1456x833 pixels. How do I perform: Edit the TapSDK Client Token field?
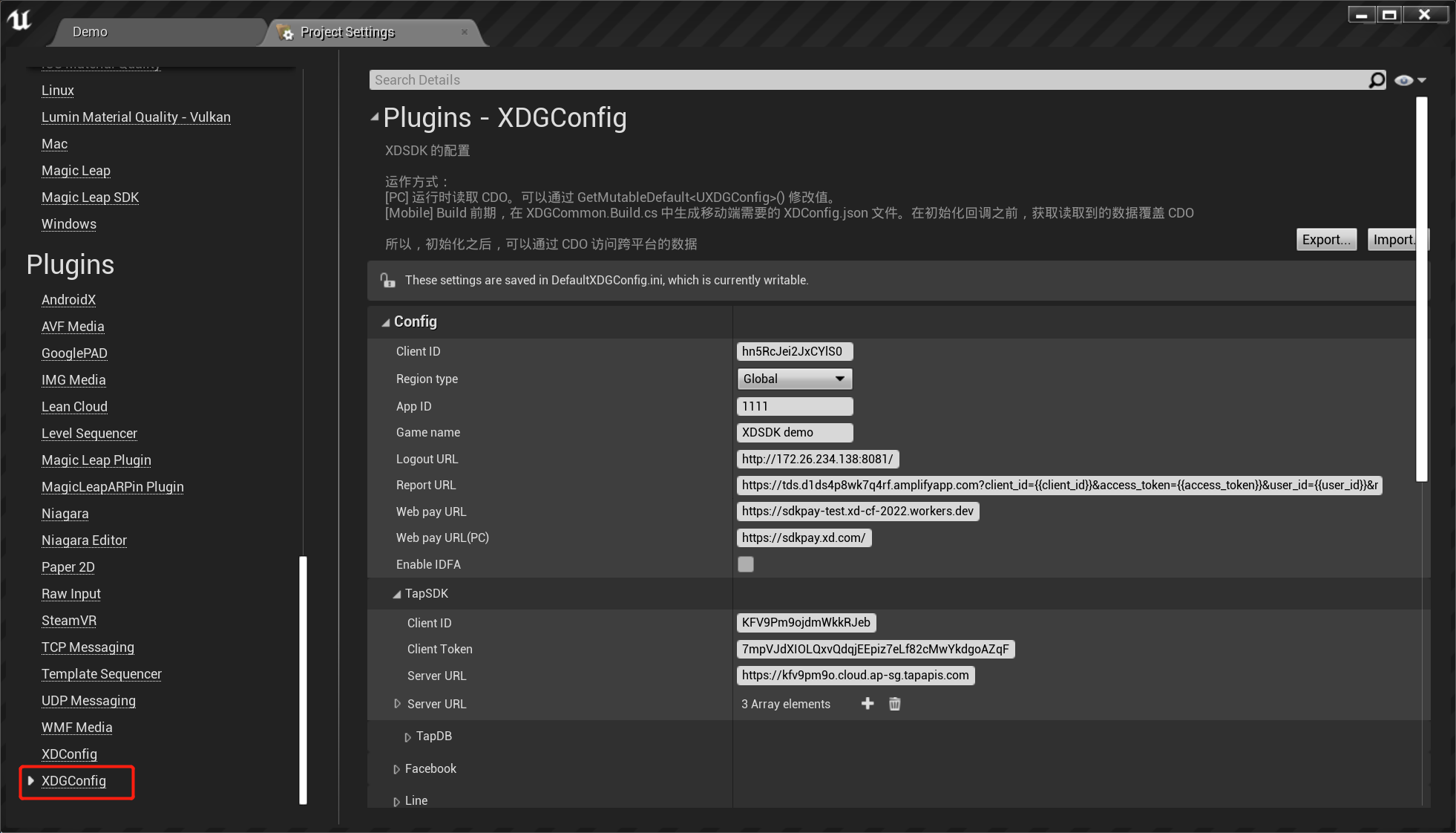click(x=876, y=649)
